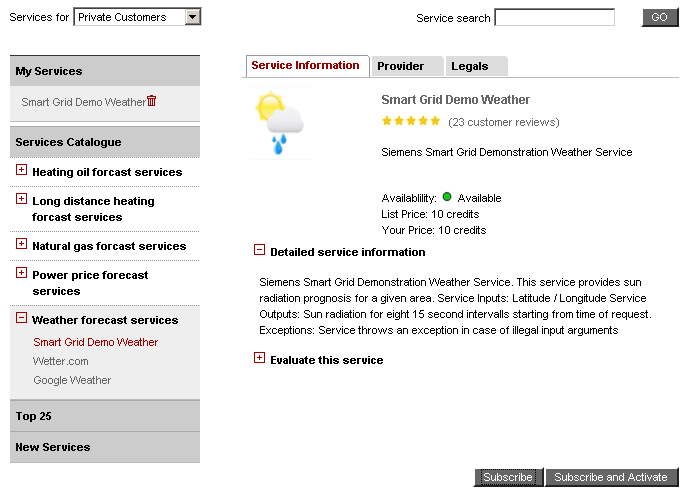Open the Wetter.com service
Image resolution: width=683 pixels, height=492 pixels.
point(61,361)
